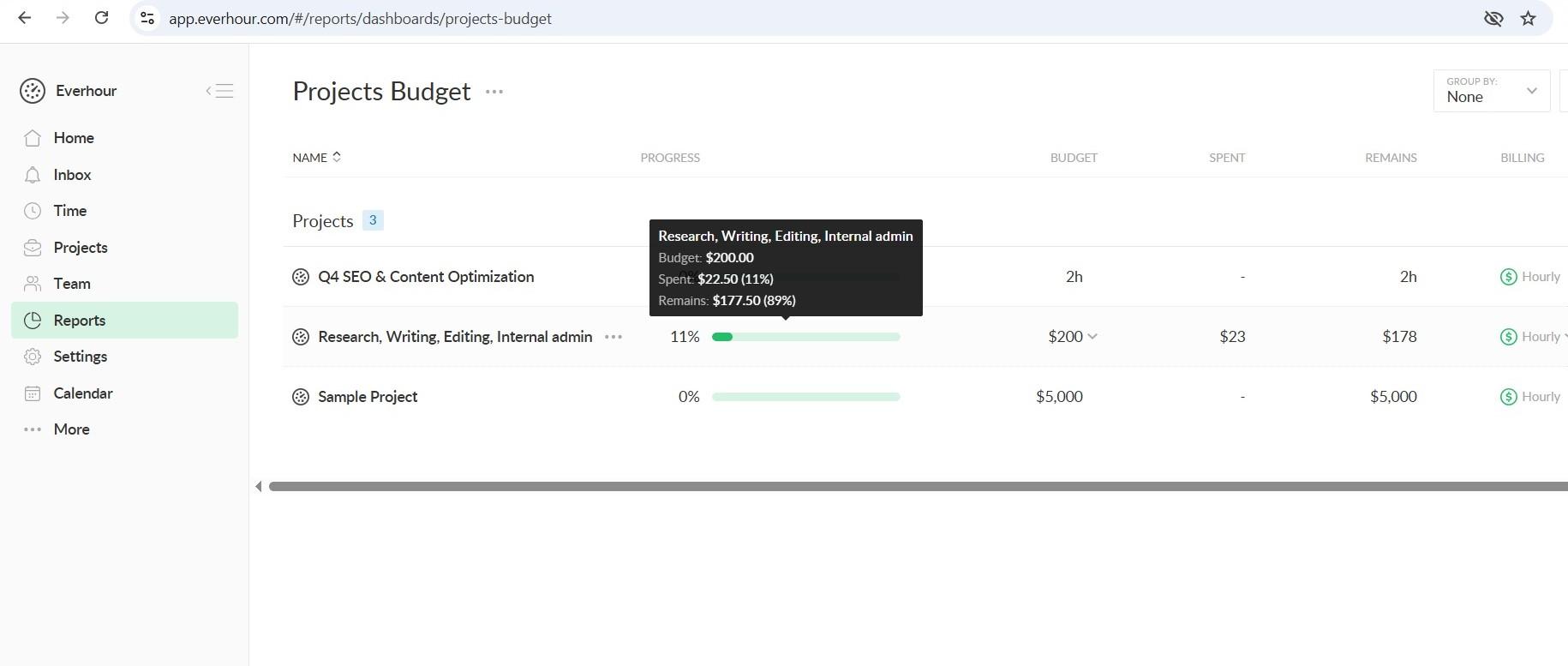Click the Reports pie chart icon
Viewport: 1568px width, 666px height.
(x=33, y=321)
